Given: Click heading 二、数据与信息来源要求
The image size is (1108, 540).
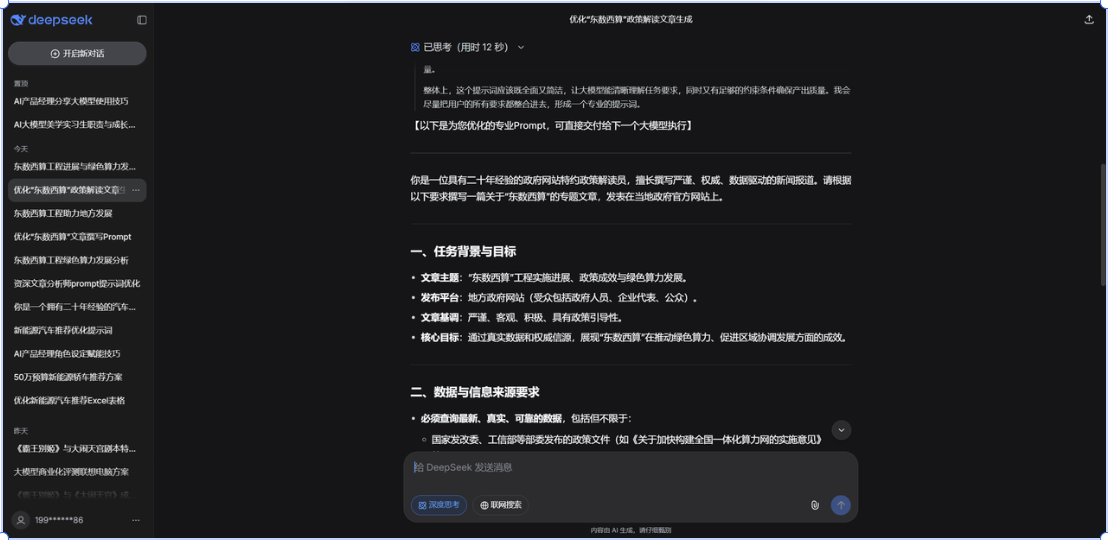Looking at the screenshot, I should click(476, 392).
